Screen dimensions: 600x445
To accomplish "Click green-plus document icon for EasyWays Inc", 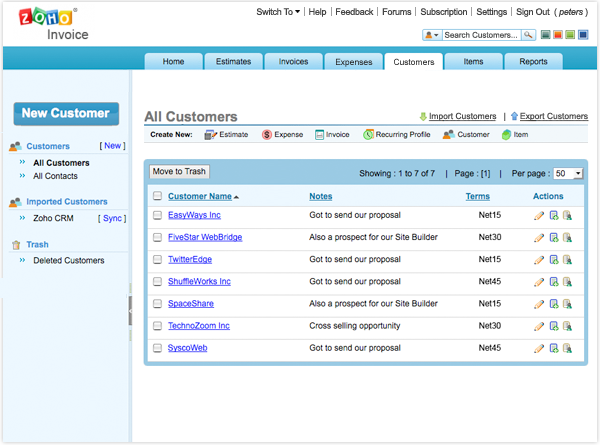I will (x=554, y=216).
